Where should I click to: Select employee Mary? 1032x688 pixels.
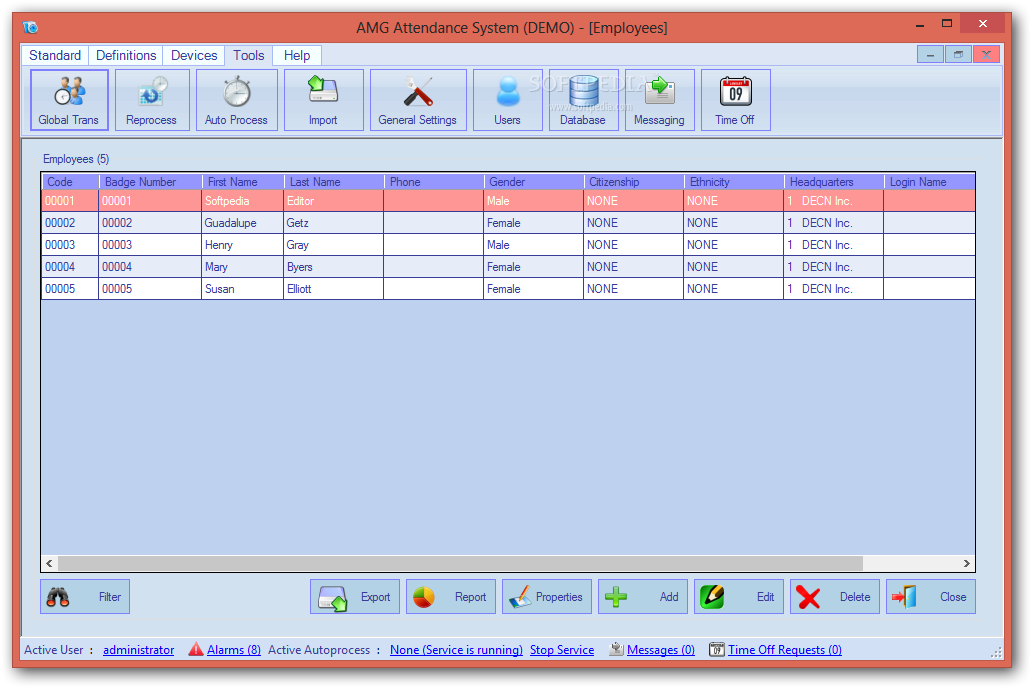tap(508, 267)
